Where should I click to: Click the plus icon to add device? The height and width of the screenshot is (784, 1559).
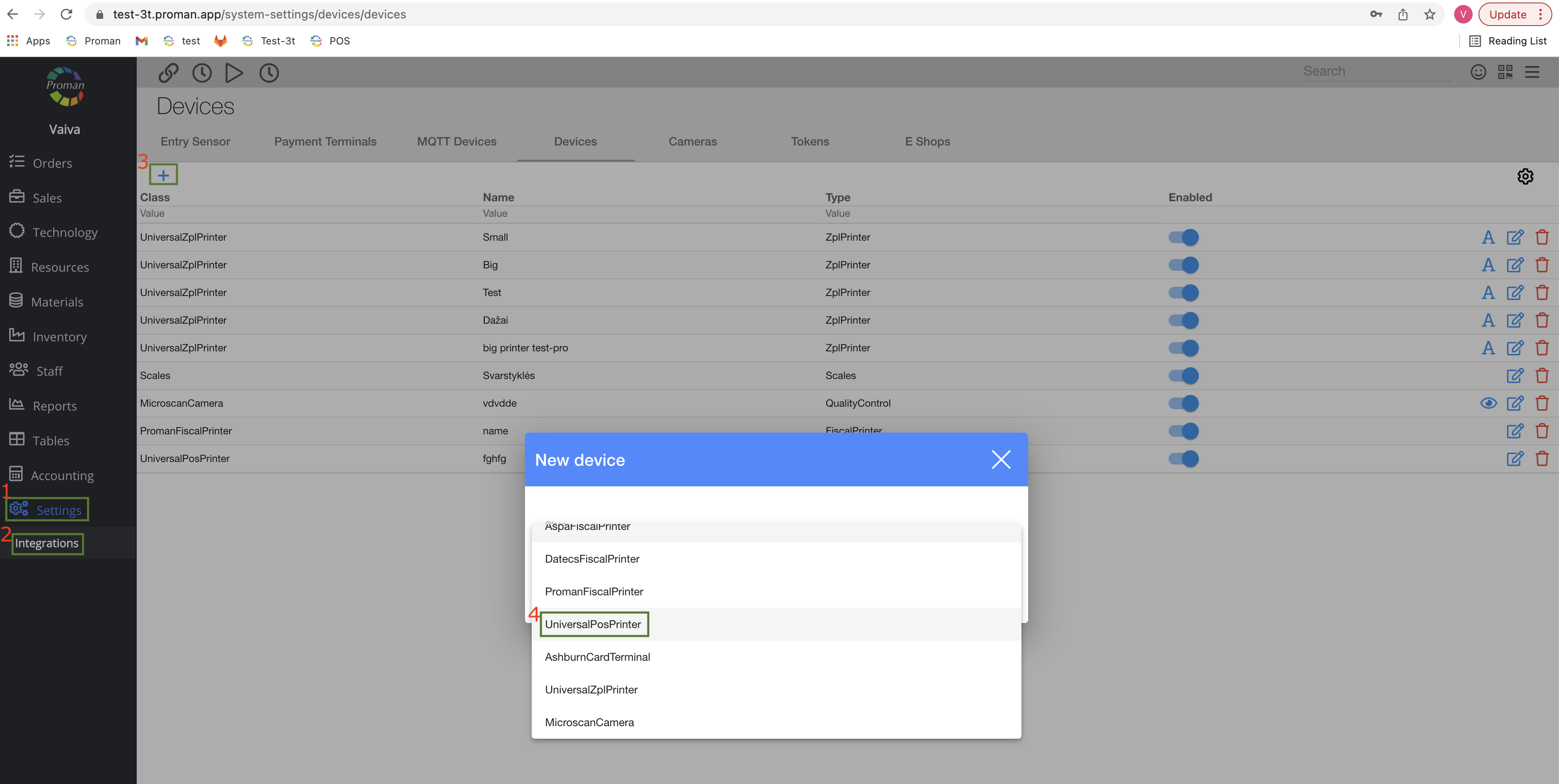pos(163,175)
